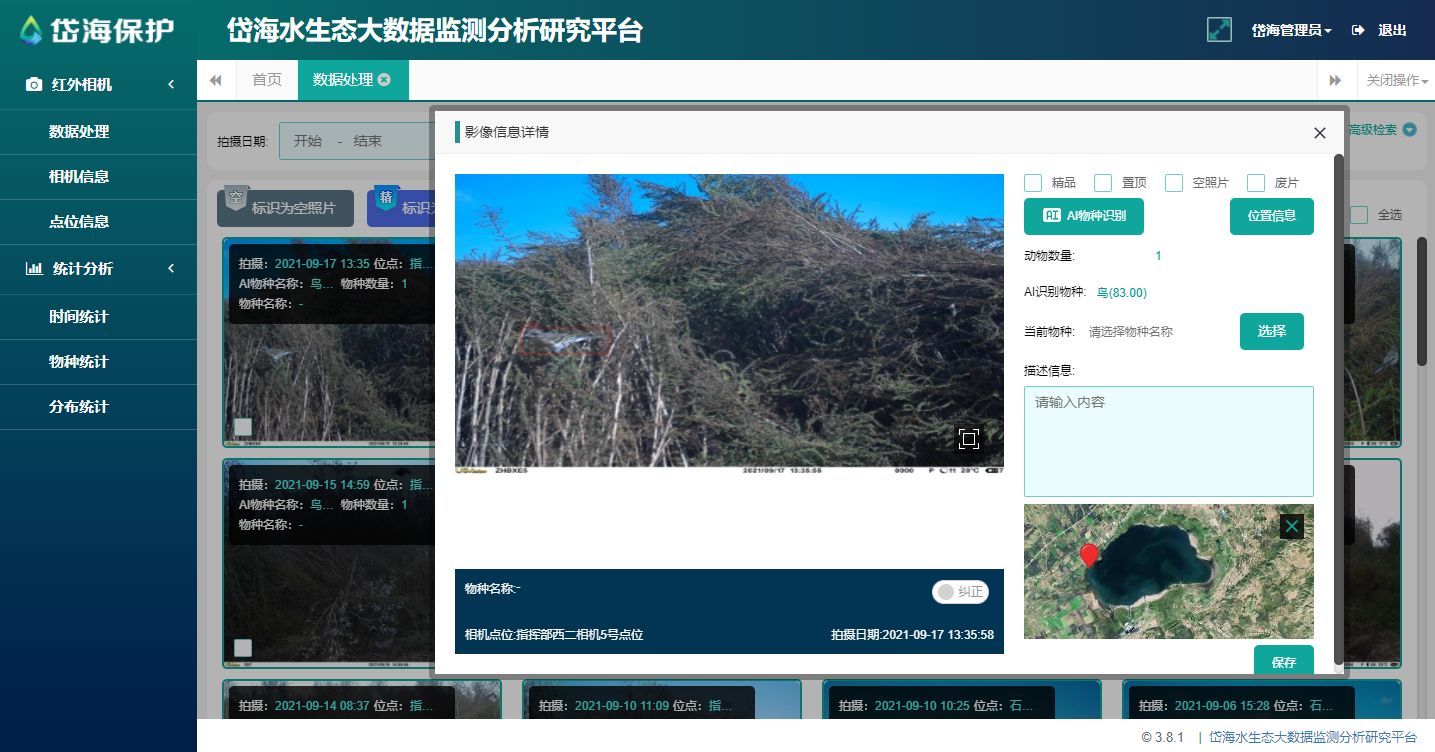
Task: Select the checkbox on the 2021-09-17 13:35 photo card
Action: coord(243,427)
